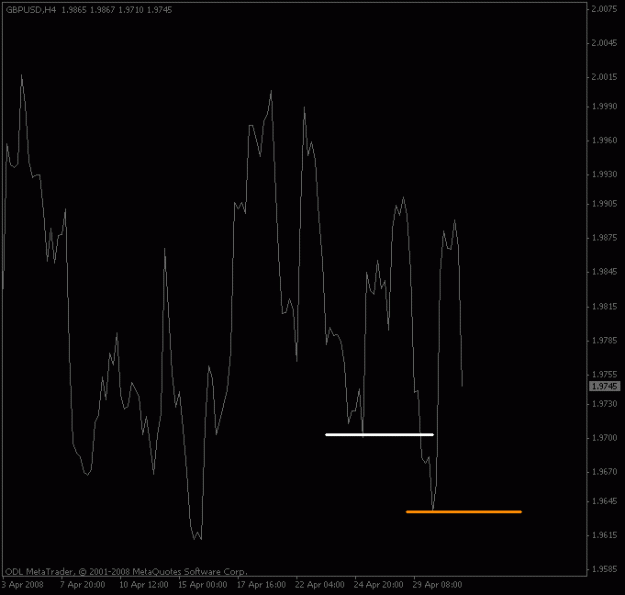Click the 24 Apr 20:00 time label

click(378, 585)
